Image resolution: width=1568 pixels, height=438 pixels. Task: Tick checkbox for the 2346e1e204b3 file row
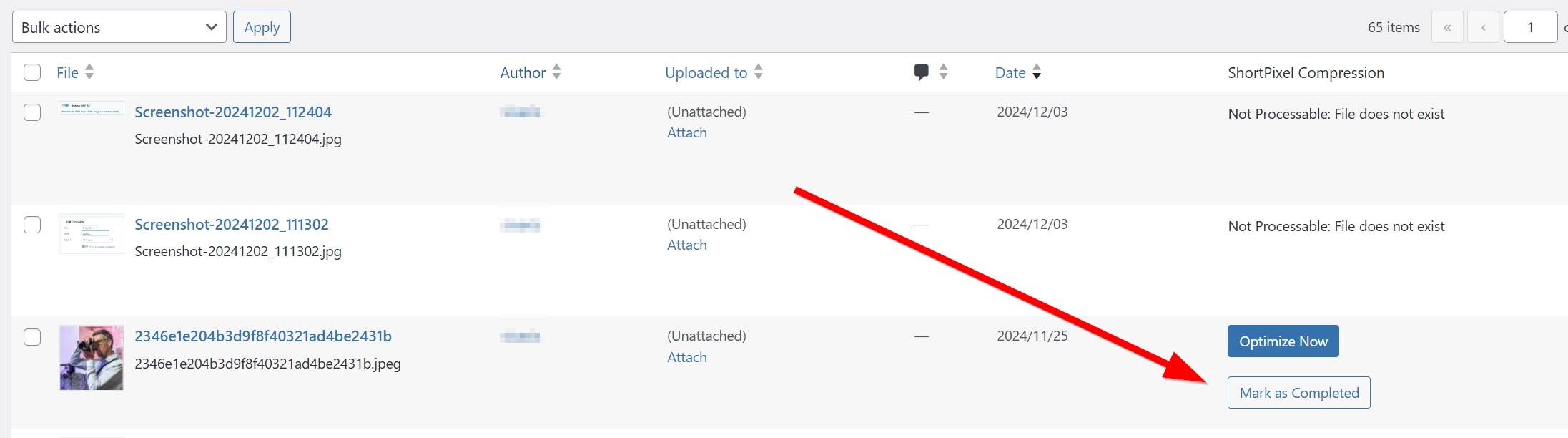click(x=32, y=336)
